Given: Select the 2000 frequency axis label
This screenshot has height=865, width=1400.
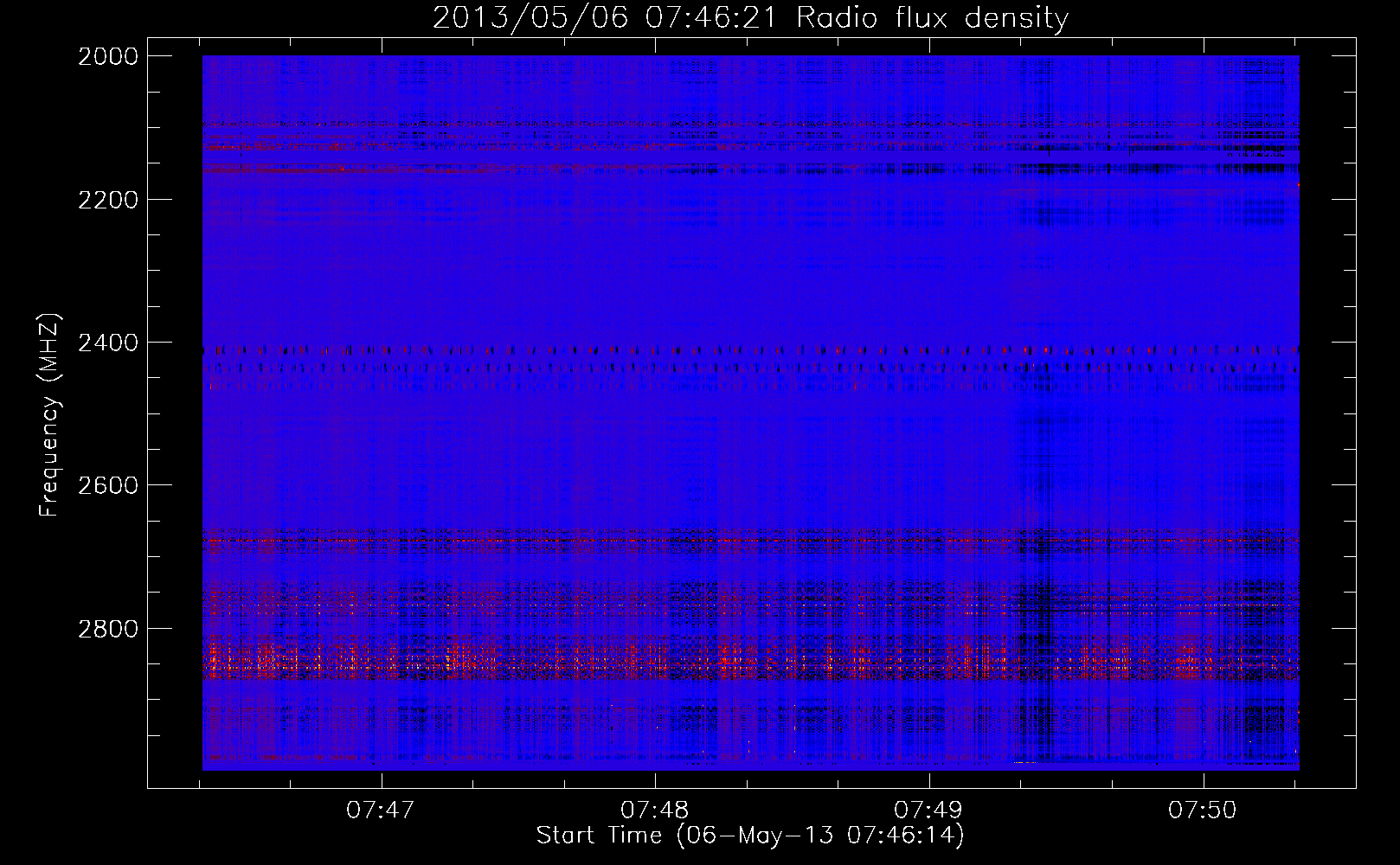Looking at the screenshot, I should point(108,56).
